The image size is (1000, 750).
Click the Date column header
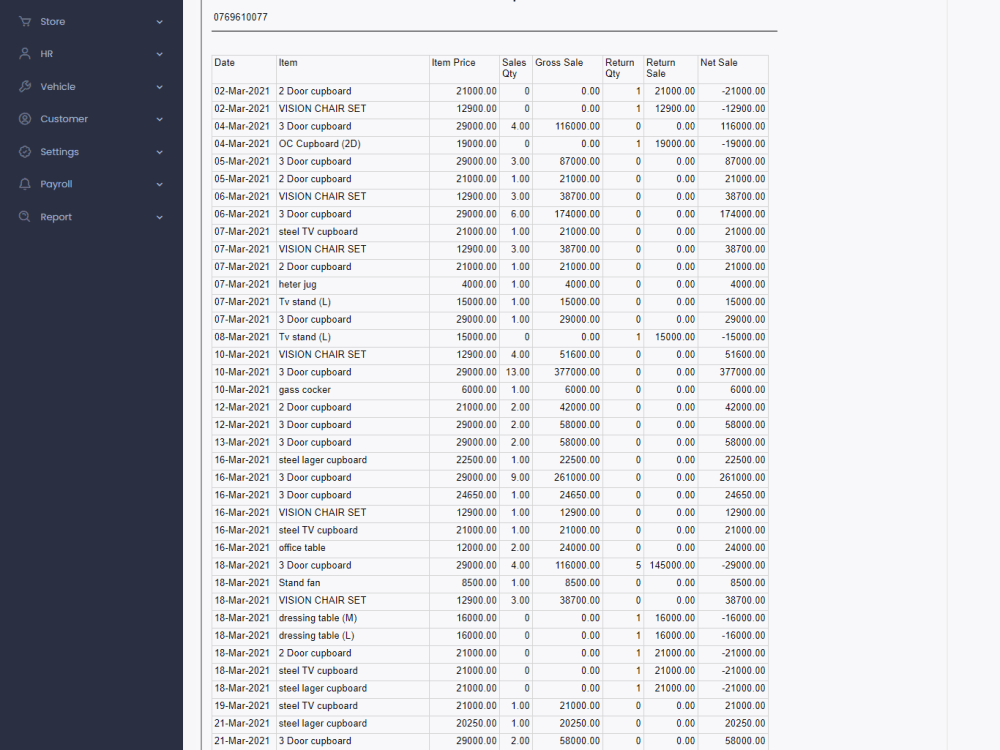click(x=224, y=62)
